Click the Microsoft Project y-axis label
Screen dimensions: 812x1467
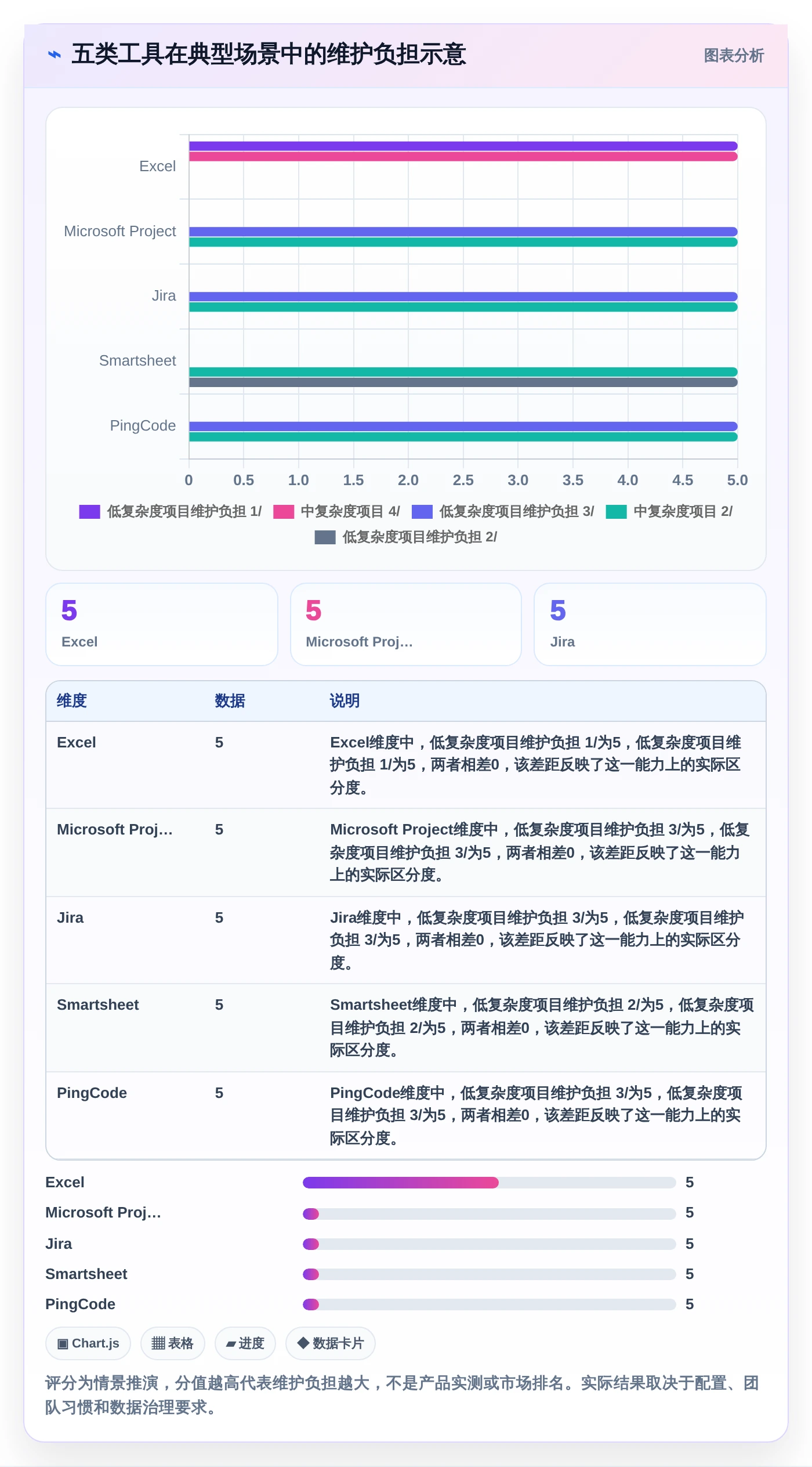coord(120,232)
